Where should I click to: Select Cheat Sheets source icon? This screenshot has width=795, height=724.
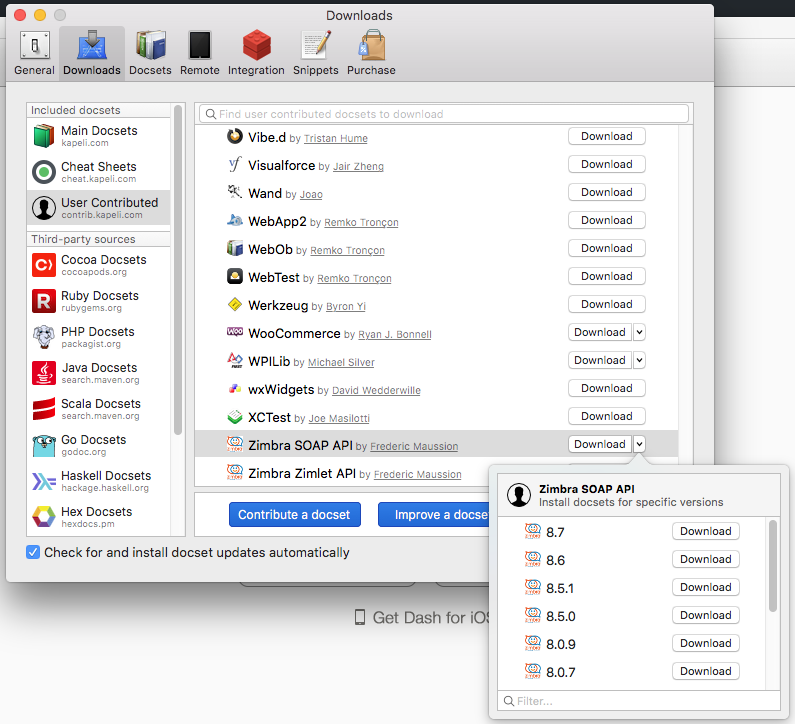pos(44,172)
